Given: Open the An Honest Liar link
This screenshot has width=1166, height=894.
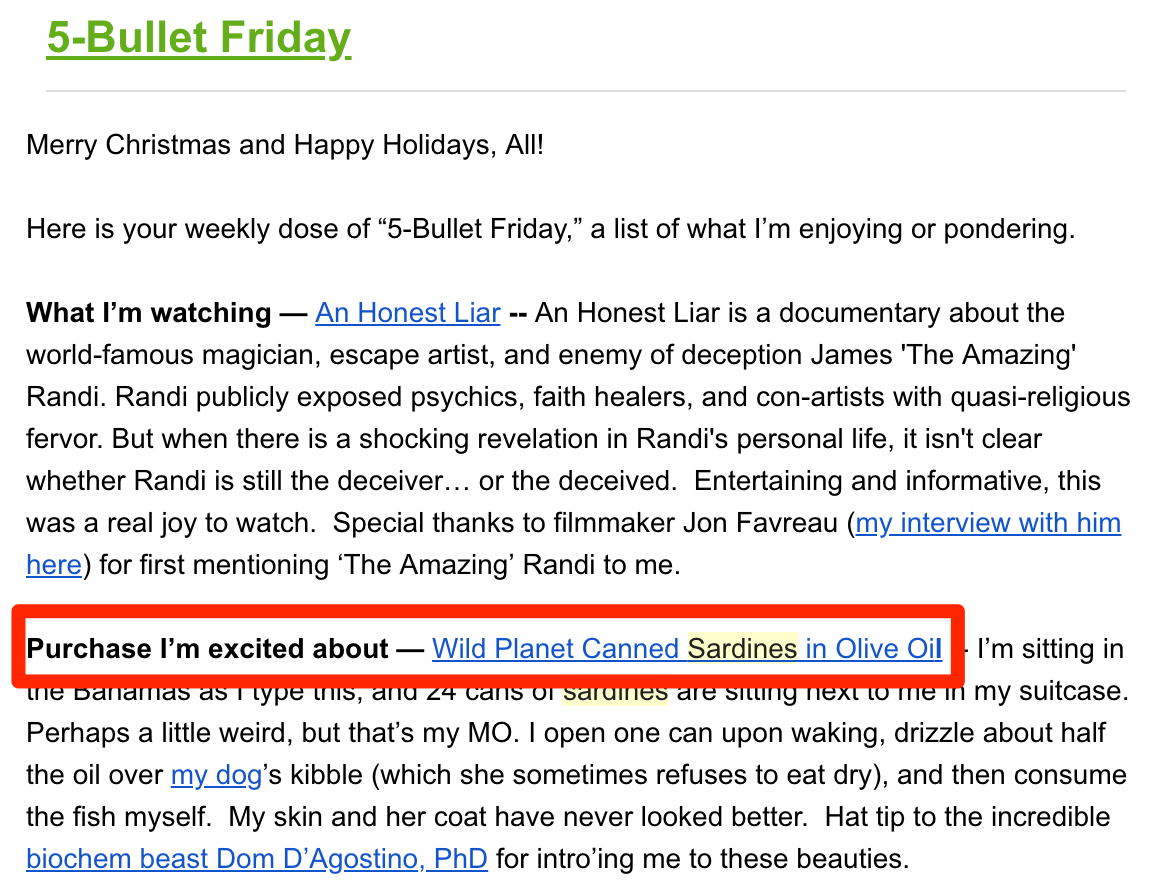Looking at the screenshot, I should (408, 313).
